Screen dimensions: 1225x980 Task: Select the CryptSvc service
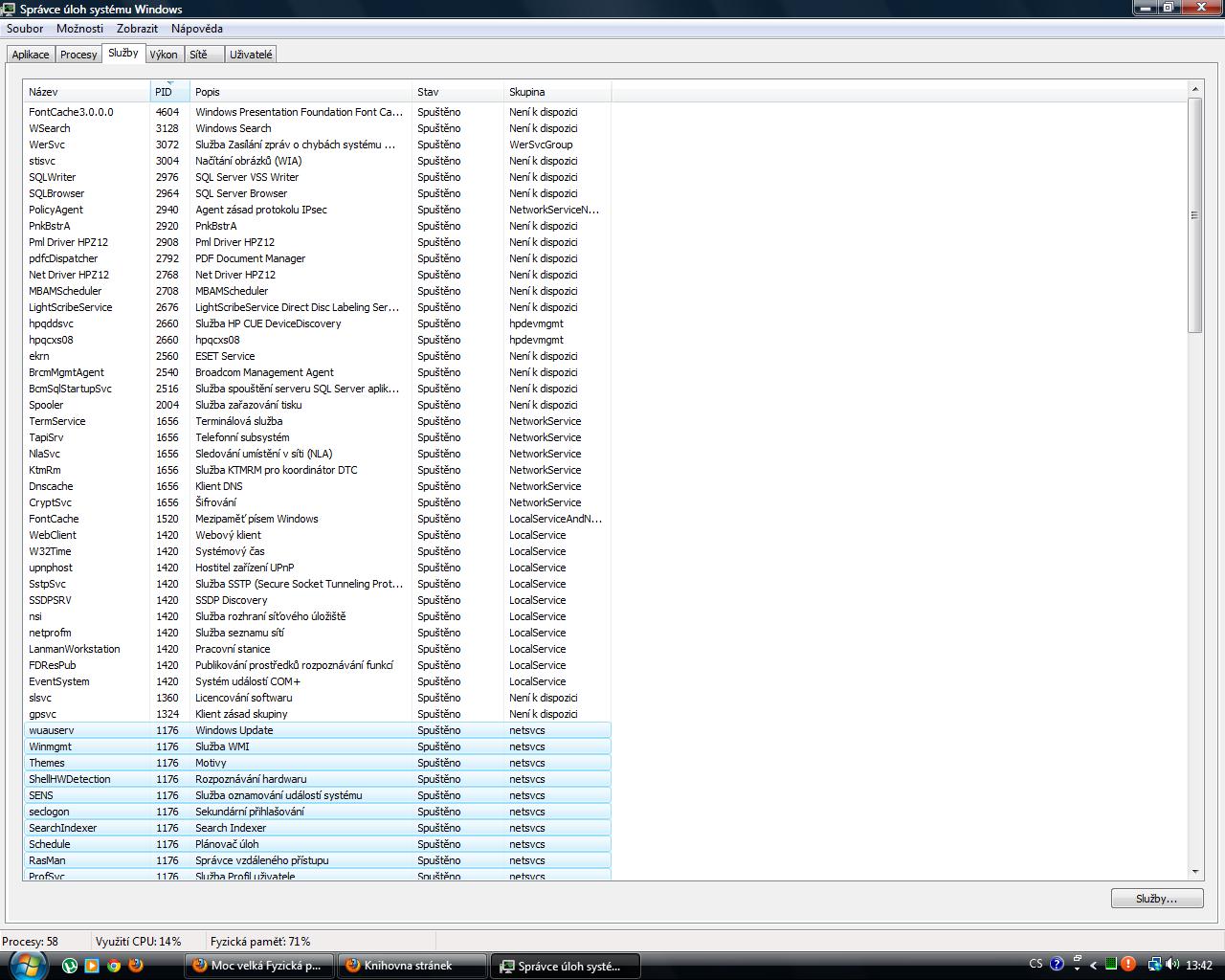click(x=317, y=502)
